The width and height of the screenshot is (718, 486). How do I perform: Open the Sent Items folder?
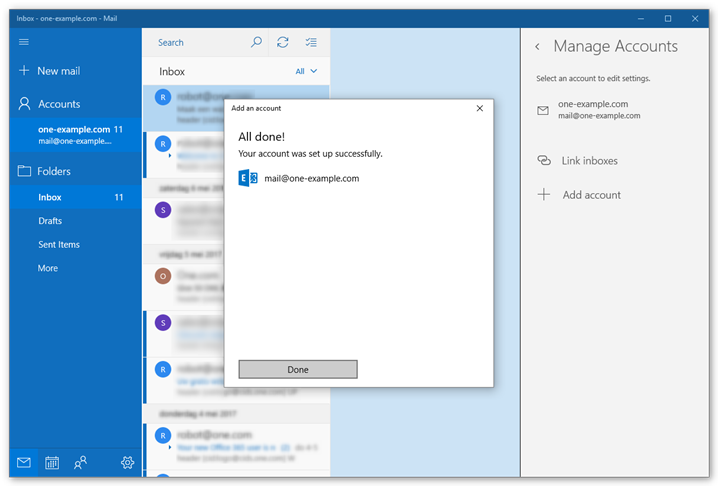[x=59, y=245]
